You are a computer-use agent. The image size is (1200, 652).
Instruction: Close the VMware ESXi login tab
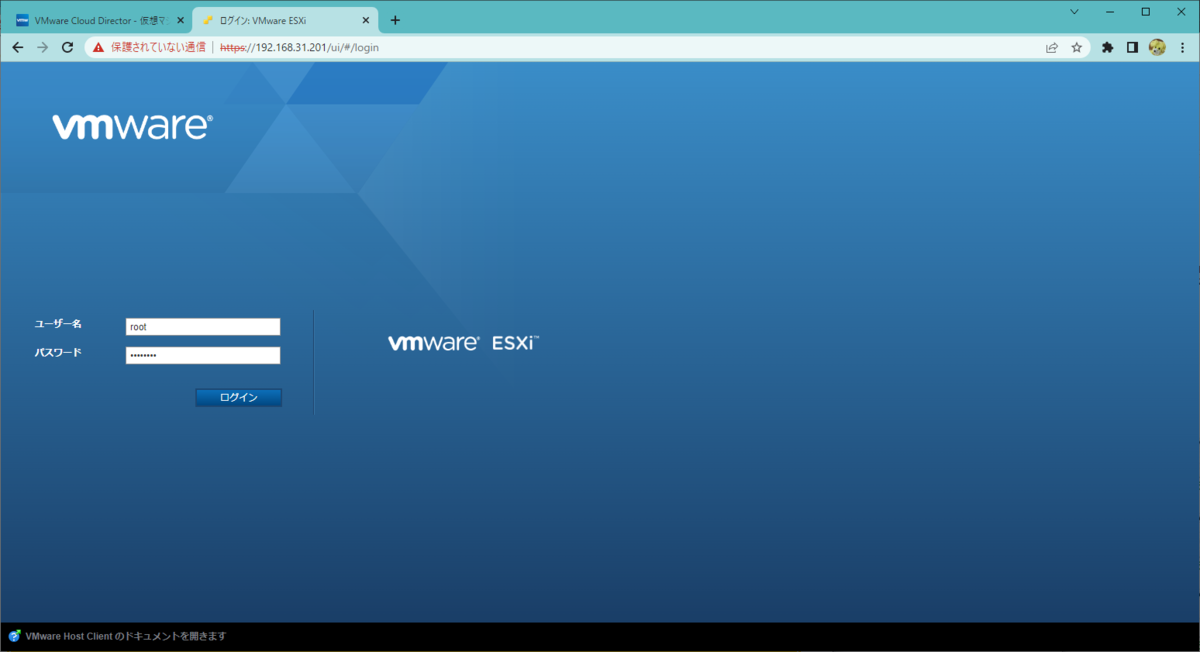pos(367,20)
